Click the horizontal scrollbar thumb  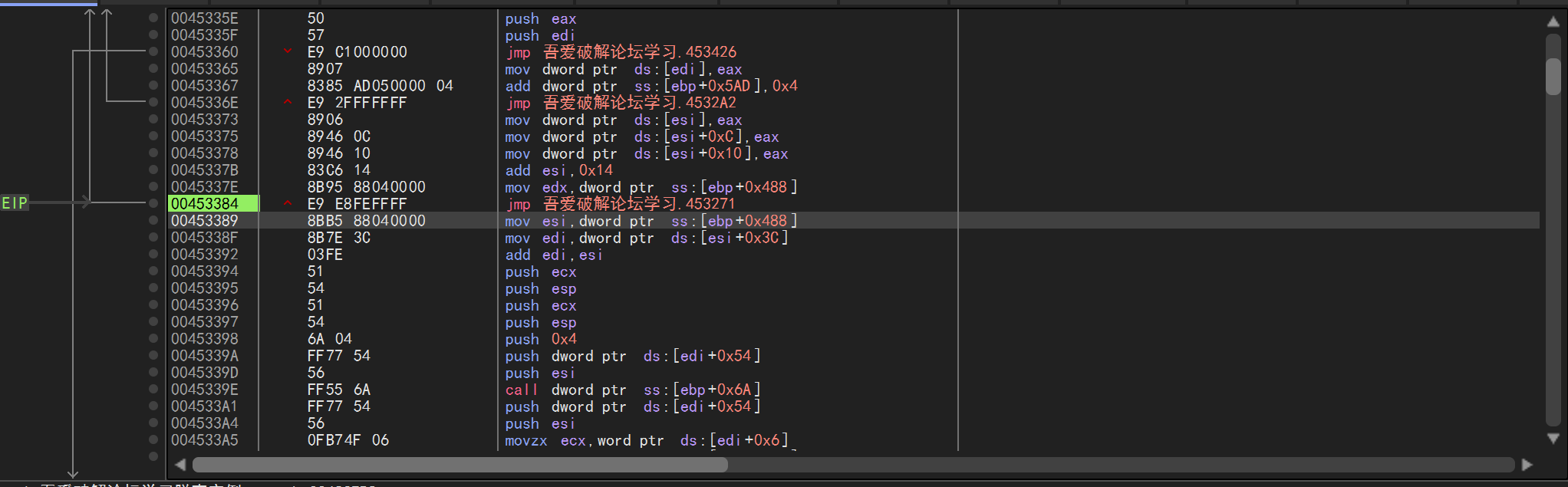(460, 465)
